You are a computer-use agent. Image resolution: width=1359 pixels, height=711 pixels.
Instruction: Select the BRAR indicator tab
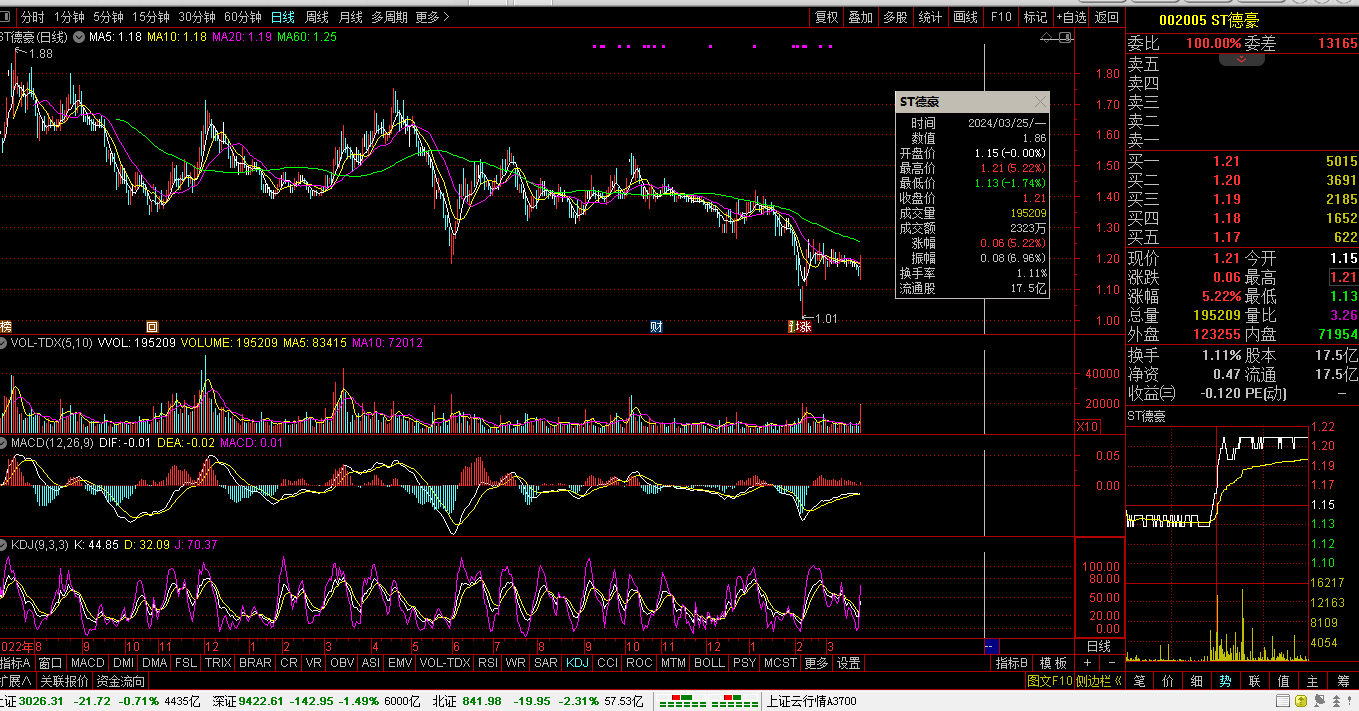tap(255, 663)
